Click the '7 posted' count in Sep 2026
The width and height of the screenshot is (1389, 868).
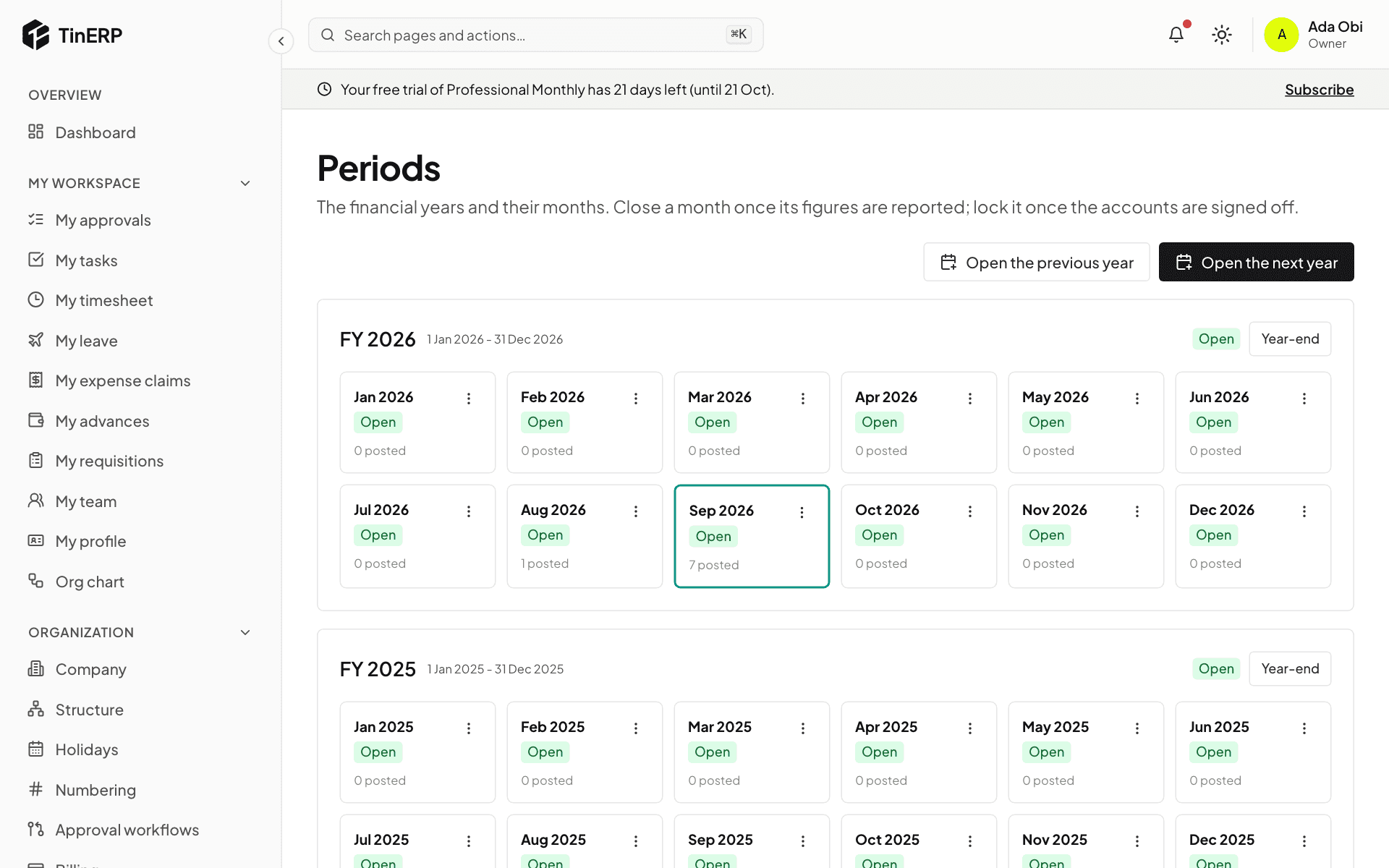tap(713, 565)
